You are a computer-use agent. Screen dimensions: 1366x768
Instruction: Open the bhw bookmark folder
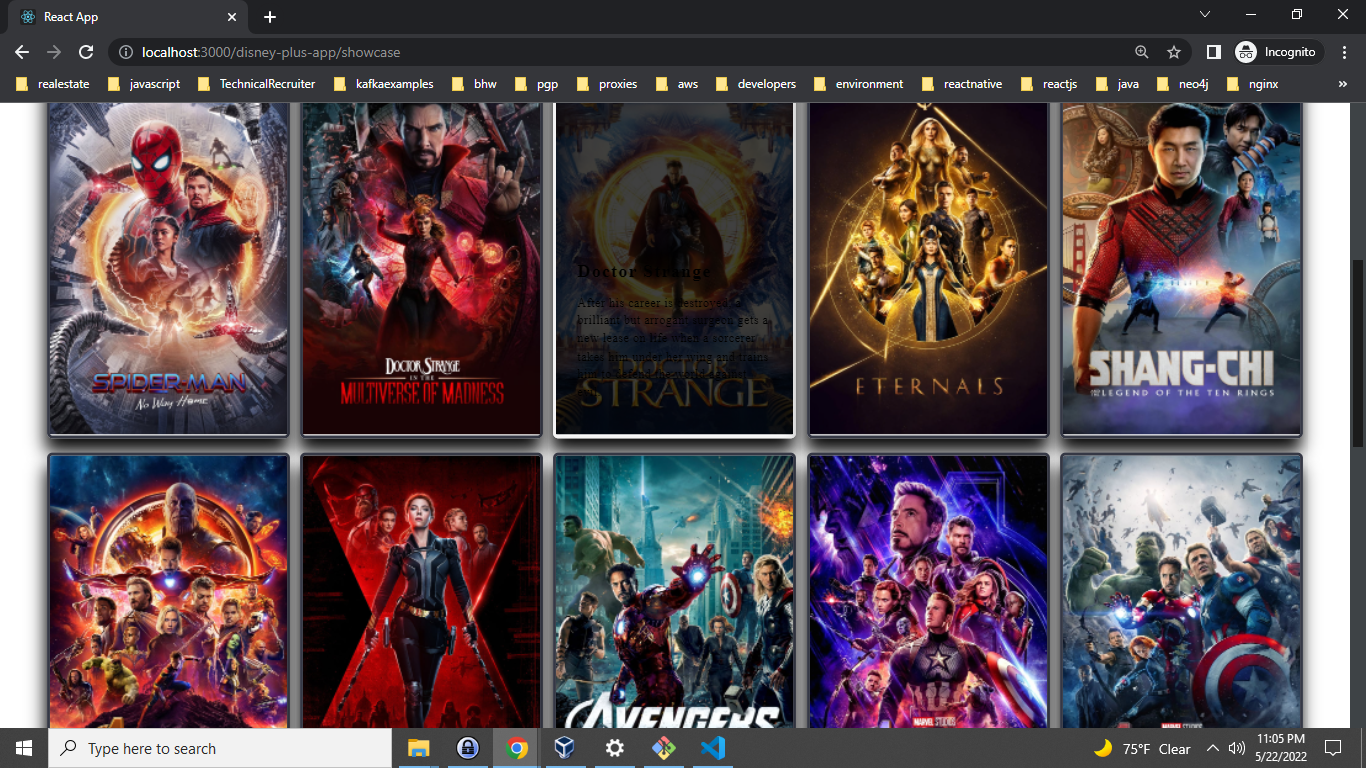tap(475, 84)
